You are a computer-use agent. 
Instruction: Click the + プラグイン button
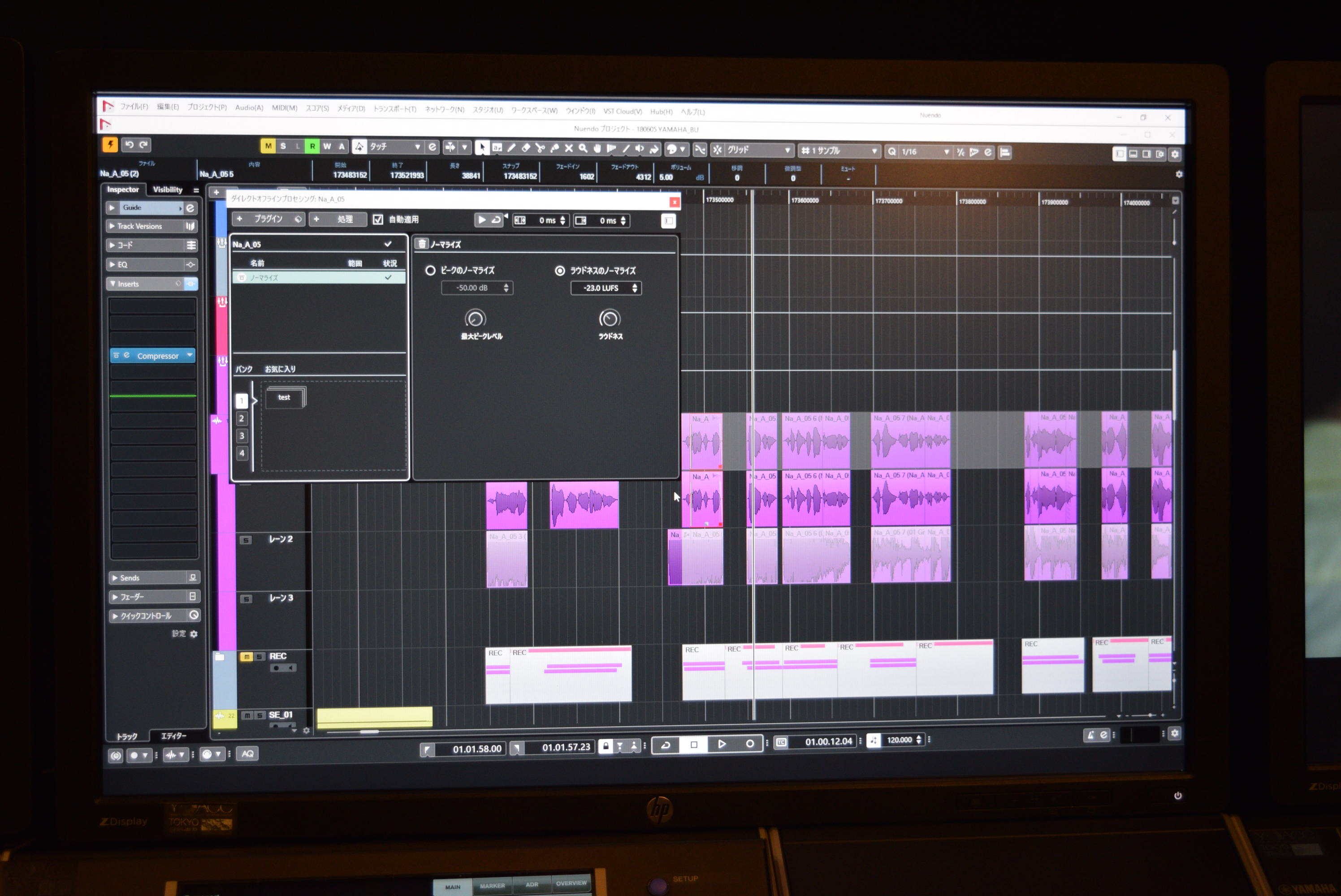coord(268,219)
